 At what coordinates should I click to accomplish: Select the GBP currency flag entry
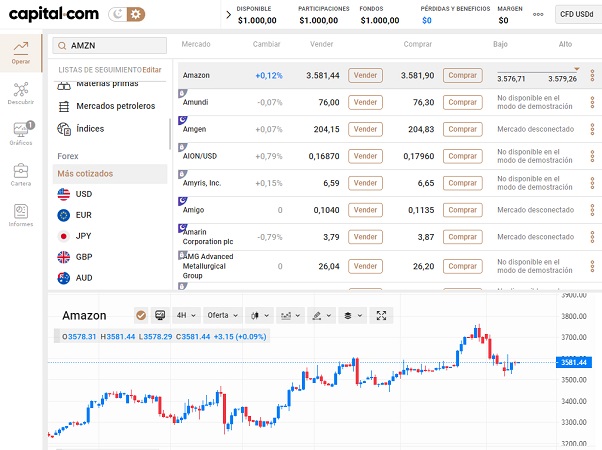click(75, 257)
